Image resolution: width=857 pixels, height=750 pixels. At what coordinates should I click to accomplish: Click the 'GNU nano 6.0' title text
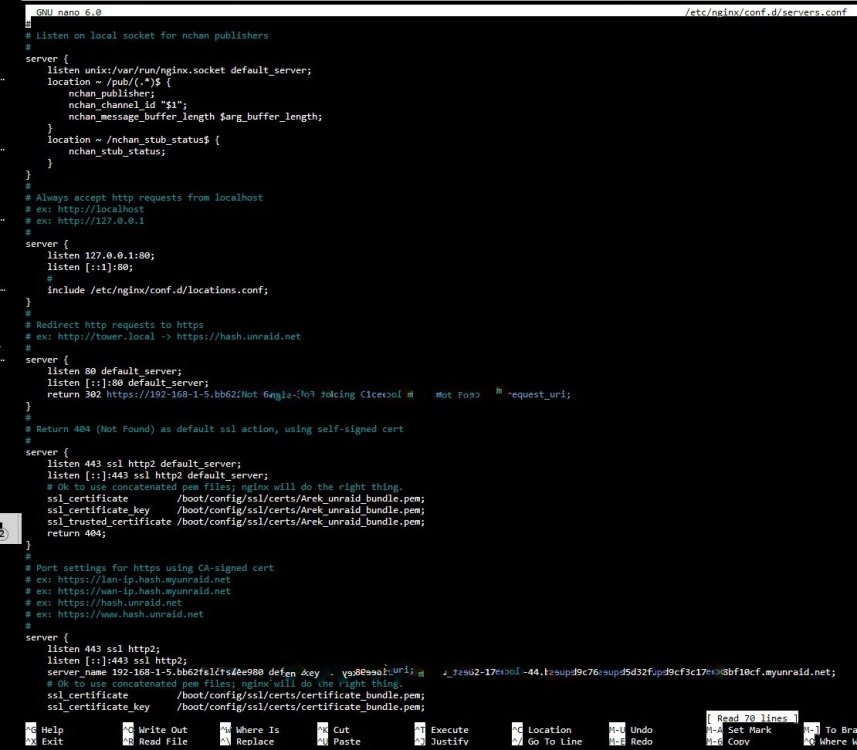click(x=68, y=12)
